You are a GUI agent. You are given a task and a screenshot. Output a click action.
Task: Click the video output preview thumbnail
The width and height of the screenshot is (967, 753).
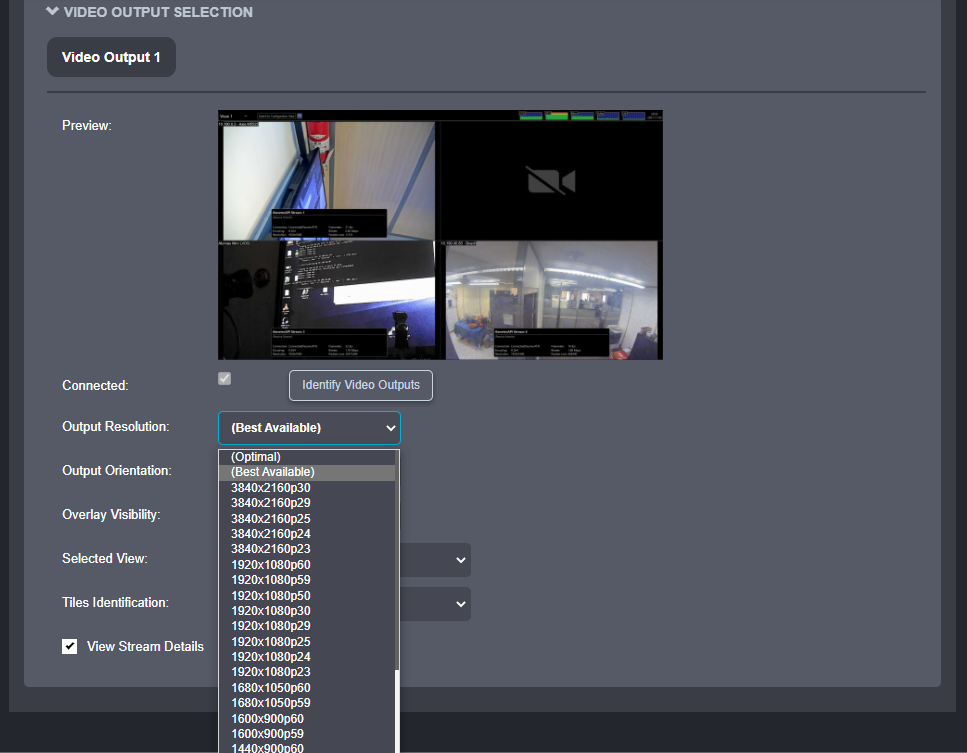point(440,235)
